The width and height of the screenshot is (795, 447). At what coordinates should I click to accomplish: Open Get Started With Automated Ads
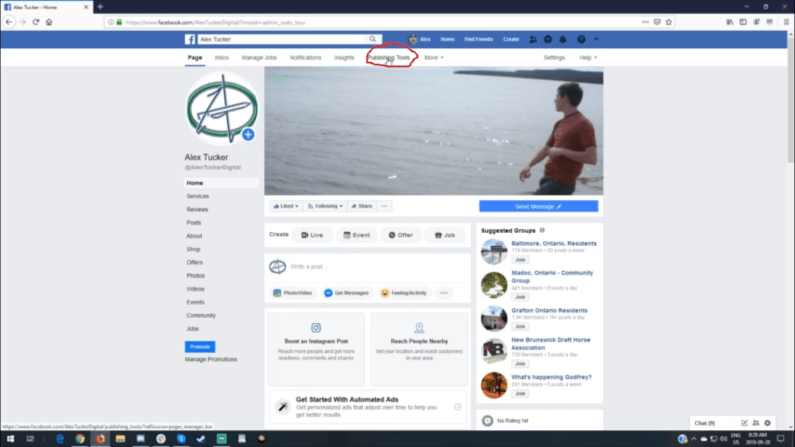coord(368,406)
